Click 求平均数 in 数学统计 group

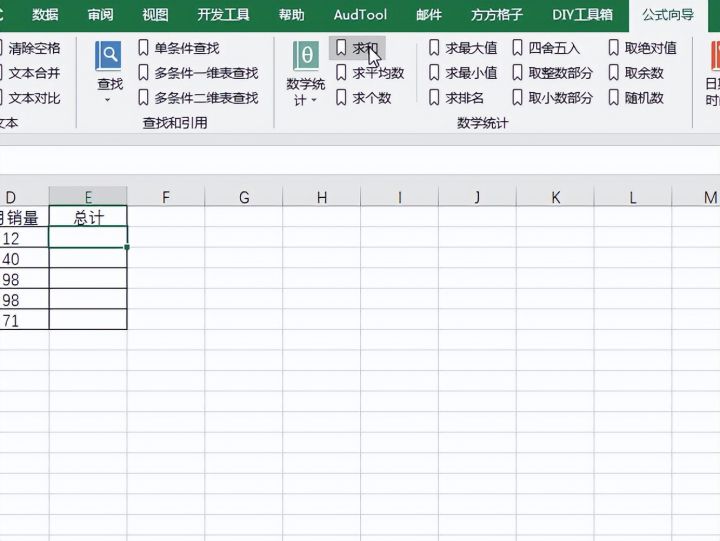pos(370,73)
